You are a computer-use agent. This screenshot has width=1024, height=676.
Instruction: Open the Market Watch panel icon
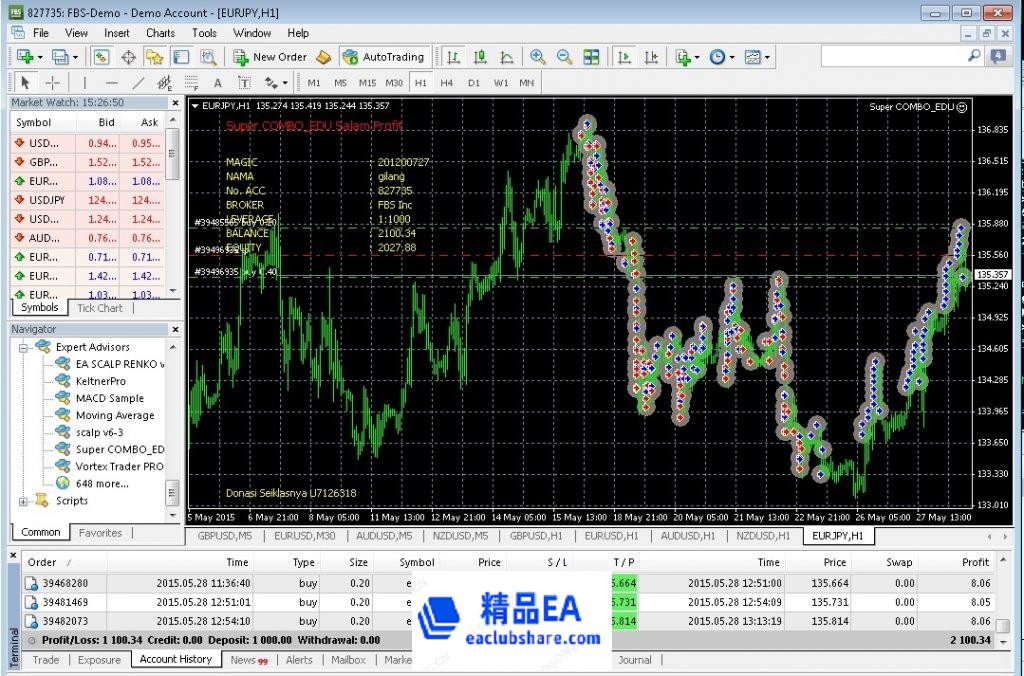(101, 57)
